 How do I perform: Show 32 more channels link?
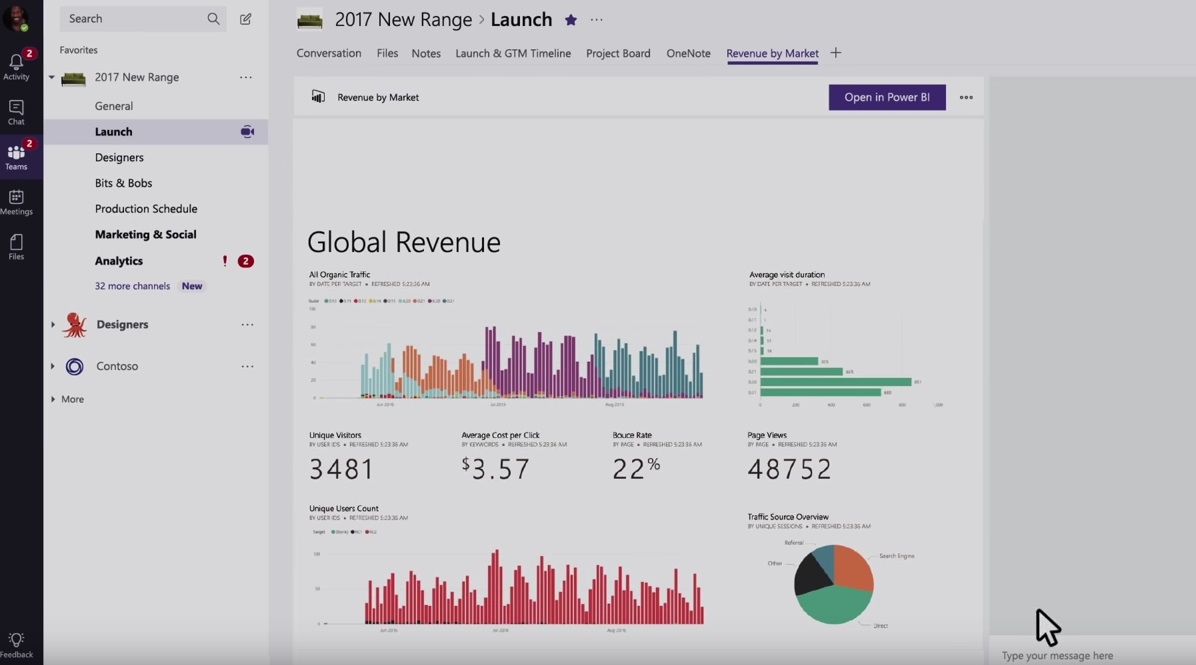click(x=132, y=286)
